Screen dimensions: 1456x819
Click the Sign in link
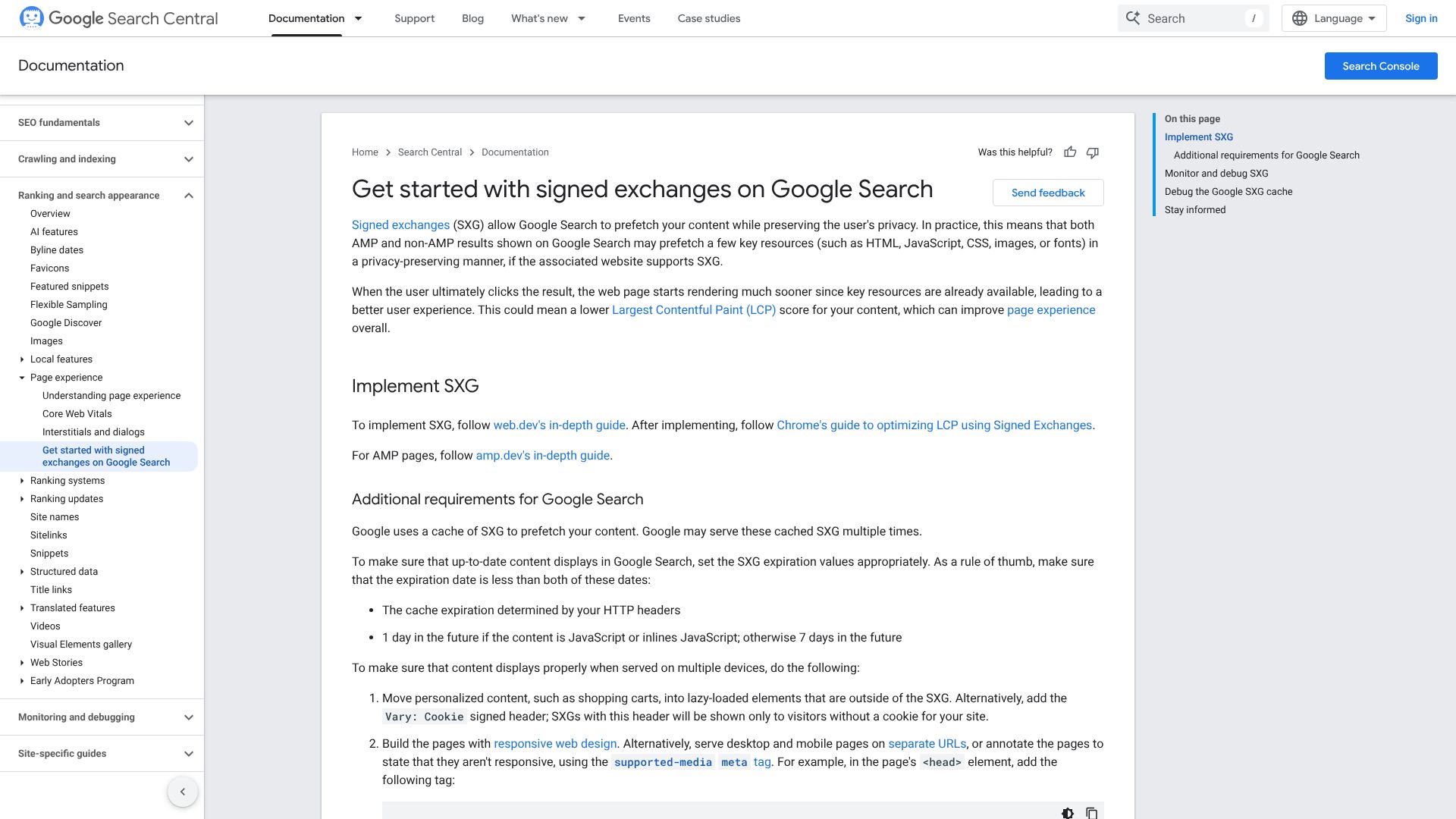point(1421,18)
